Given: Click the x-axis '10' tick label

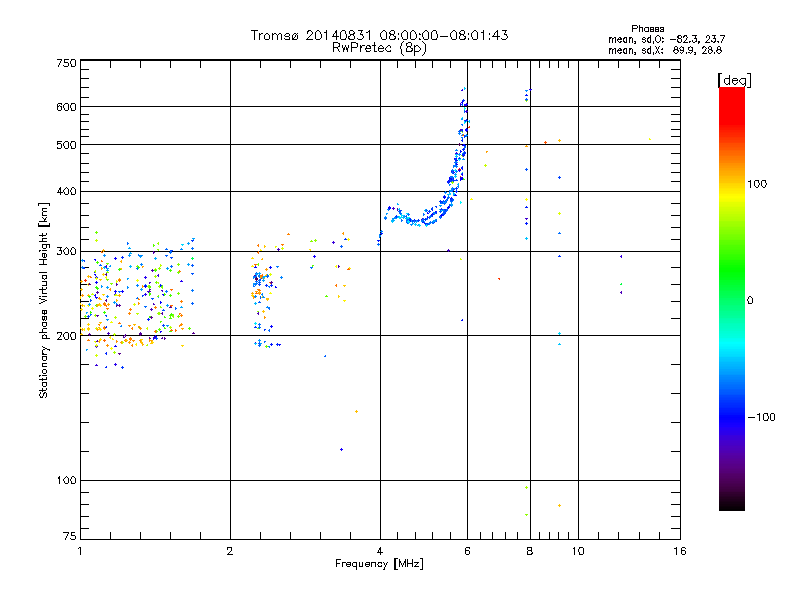Looking at the screenshot, I should (x=578, y=551).
